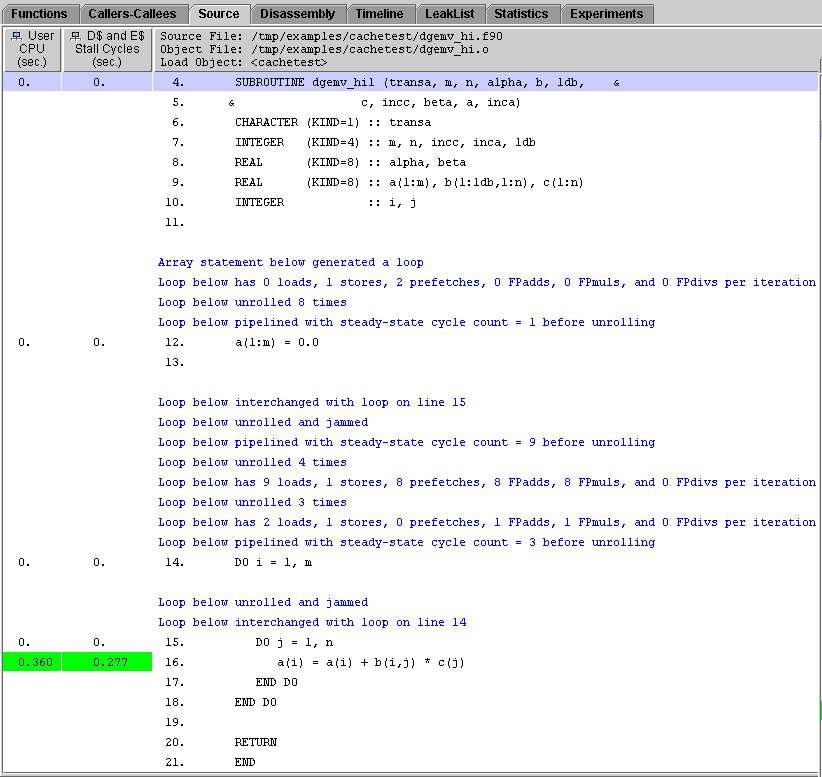Click 'Loop below interchanged with loop on line 15'

coord(312,402)
